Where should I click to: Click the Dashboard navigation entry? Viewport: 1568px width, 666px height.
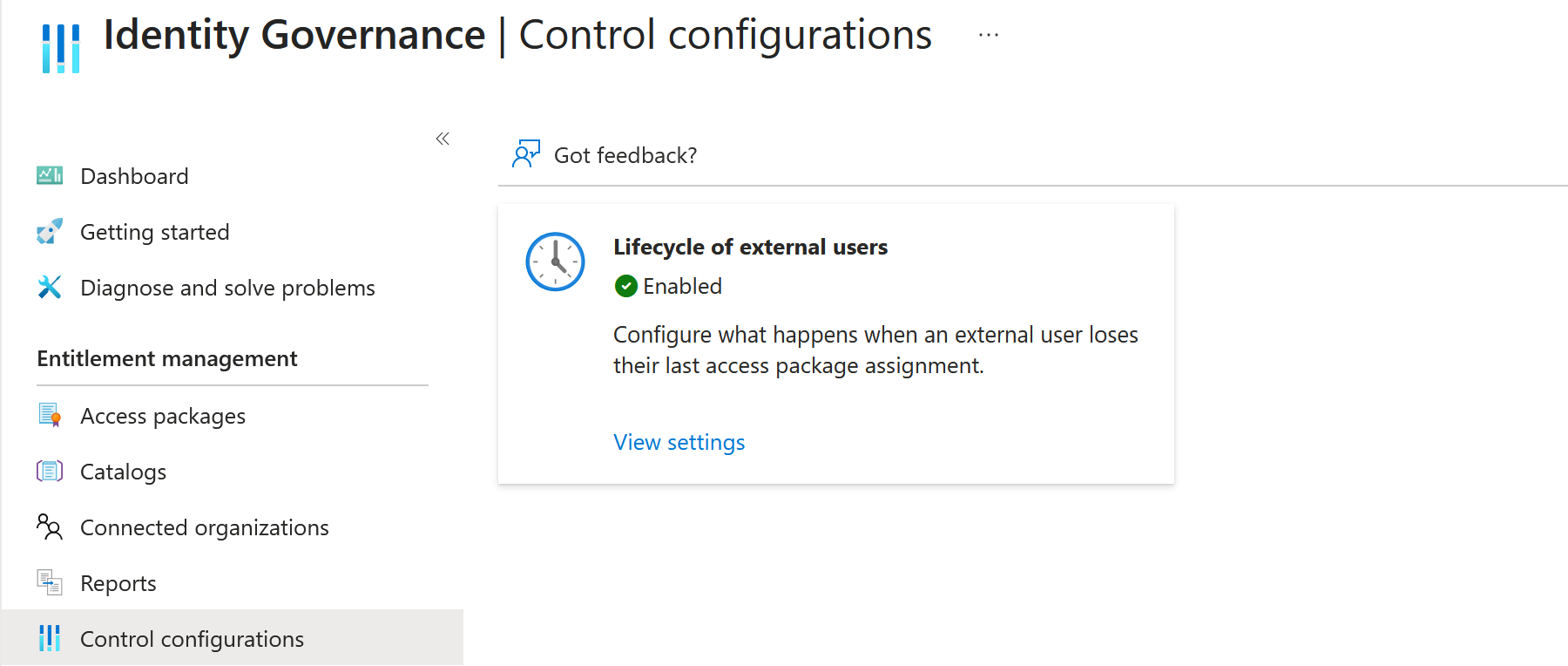point(133,175)
